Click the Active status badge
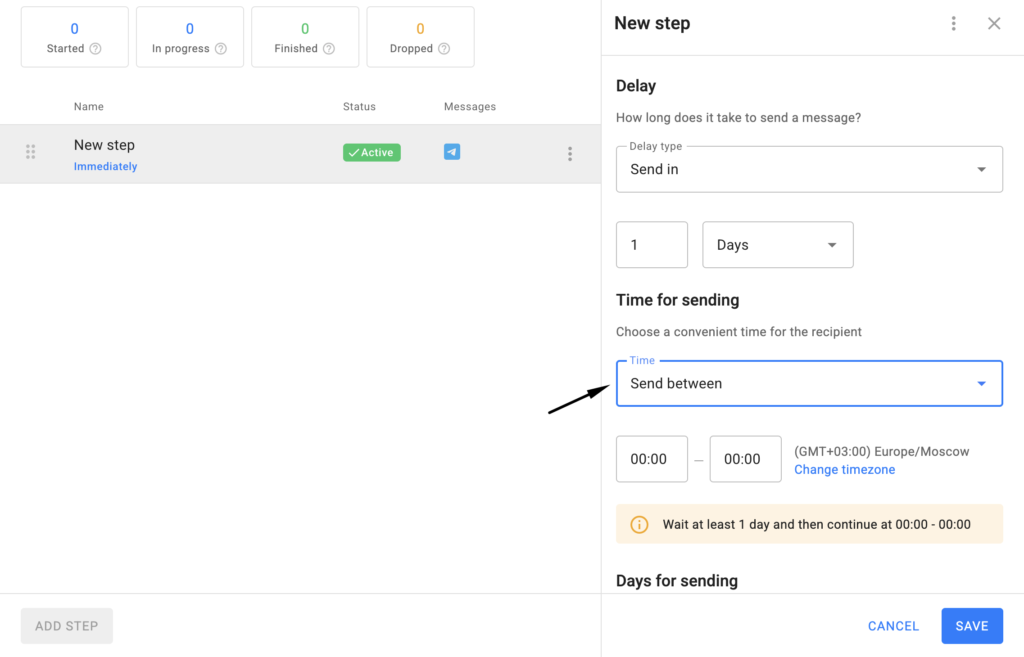This screenshot has width=1024, height=657. tap(372, 153)
